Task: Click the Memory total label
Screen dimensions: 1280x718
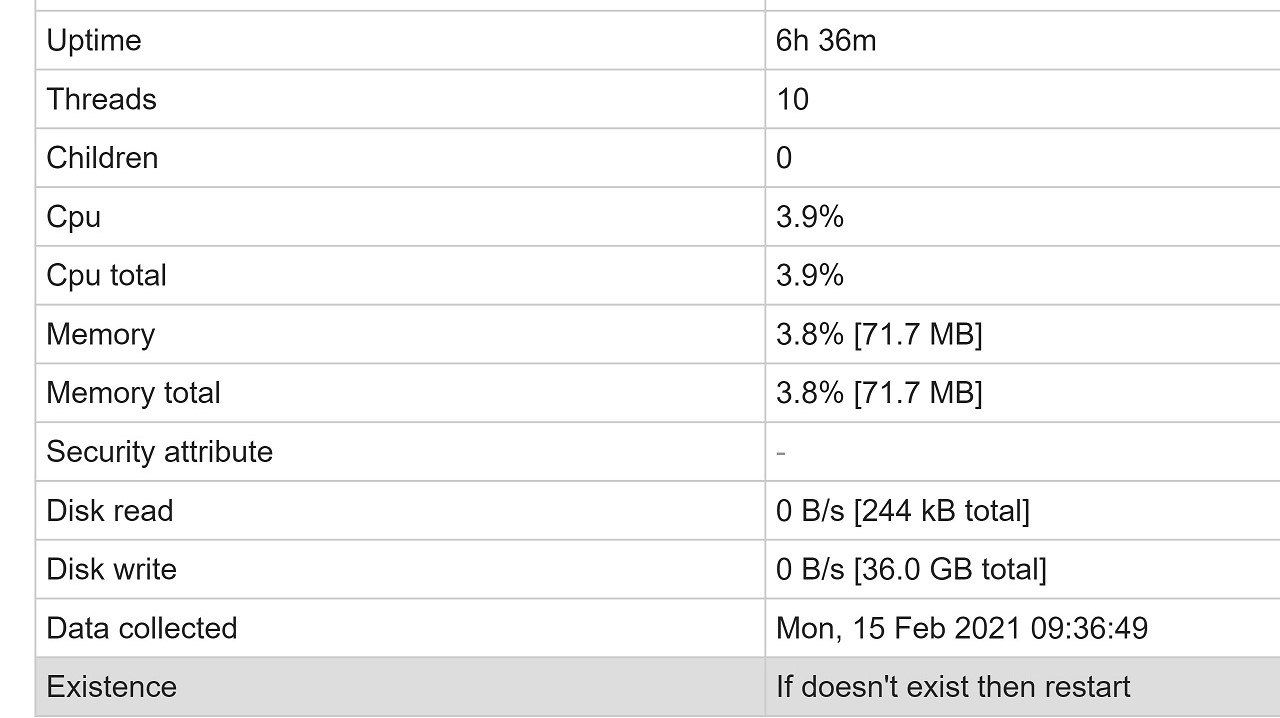Action: [133, 393]
